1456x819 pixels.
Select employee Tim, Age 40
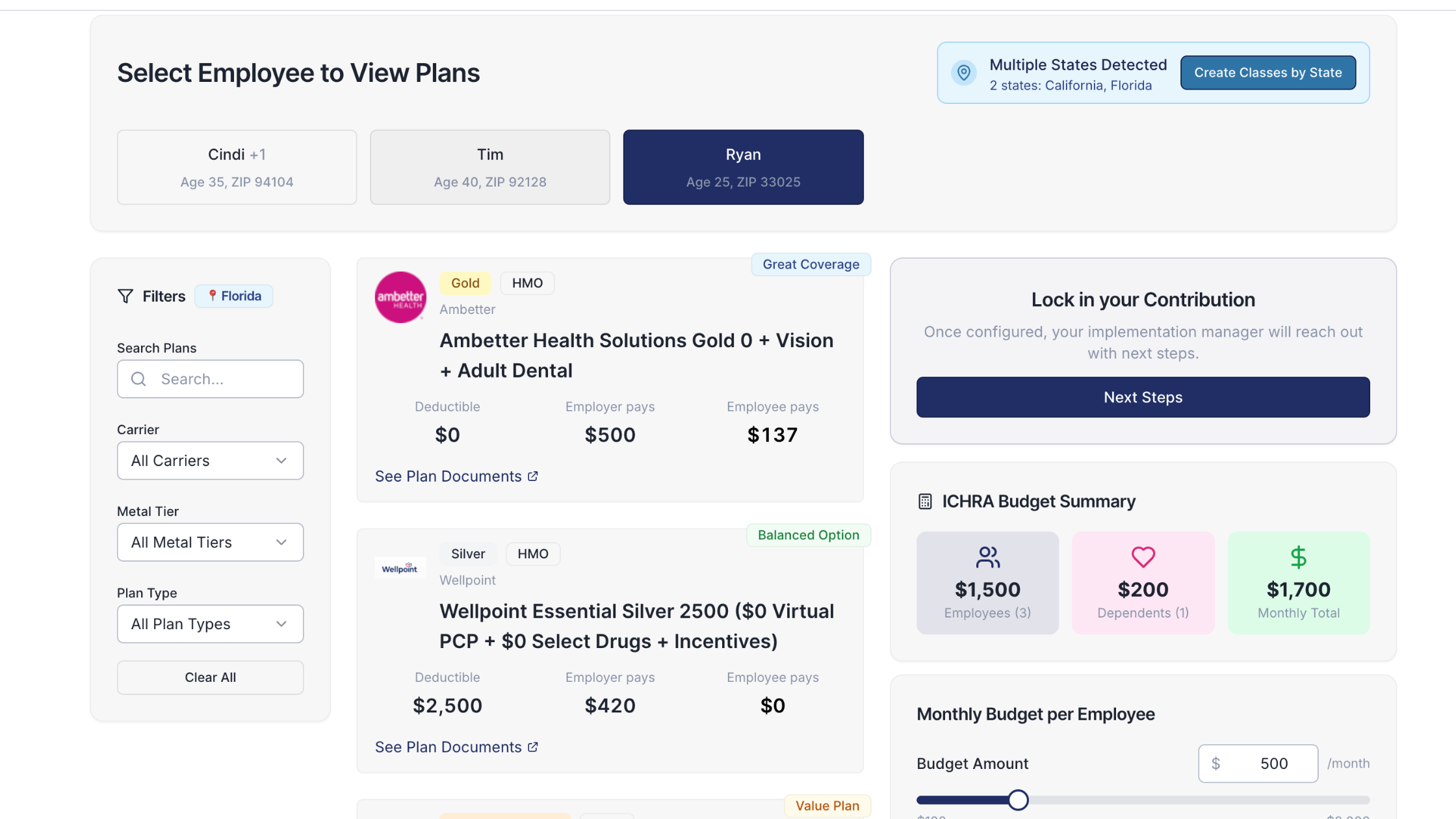click(489, 167)
